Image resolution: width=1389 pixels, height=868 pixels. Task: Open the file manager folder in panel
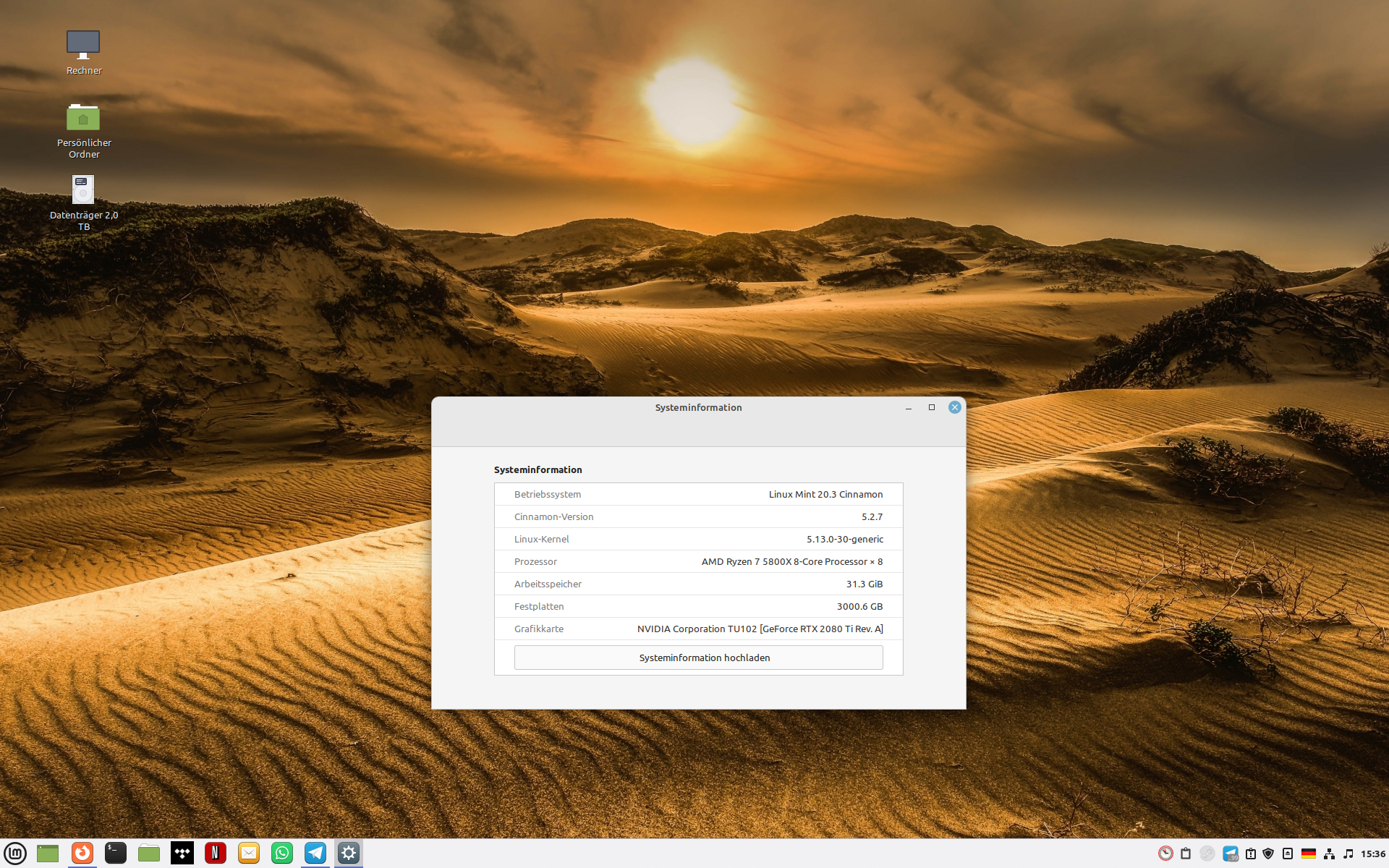pos(149,854)
